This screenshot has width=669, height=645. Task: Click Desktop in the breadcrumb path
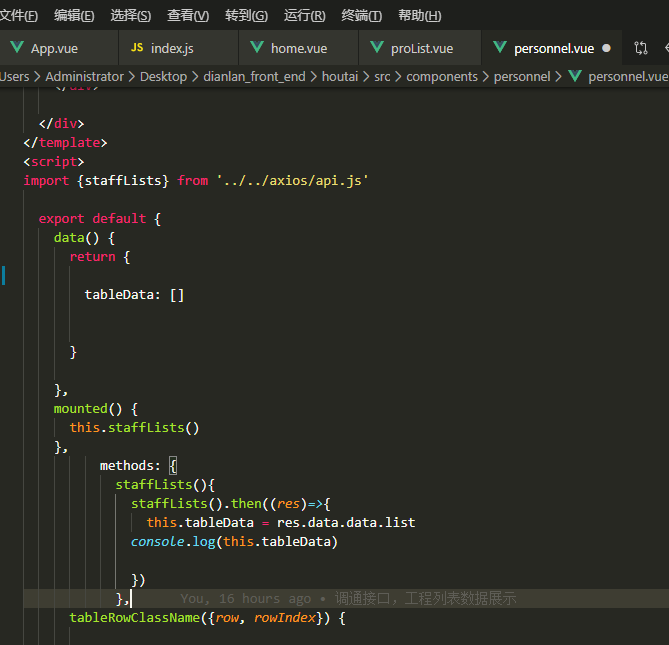[163, 77]
